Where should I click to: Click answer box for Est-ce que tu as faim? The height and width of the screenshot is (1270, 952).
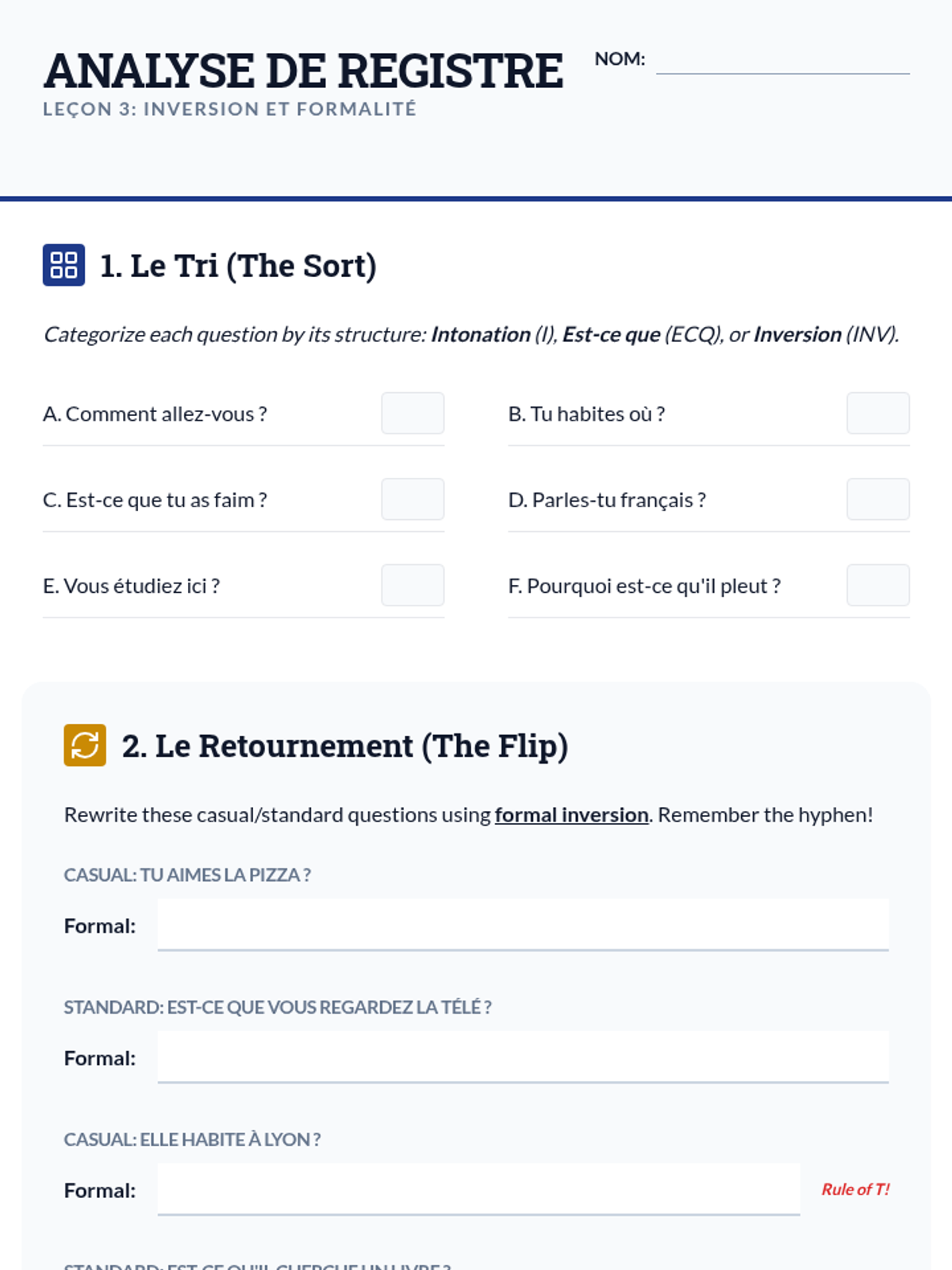pos(413,499)
